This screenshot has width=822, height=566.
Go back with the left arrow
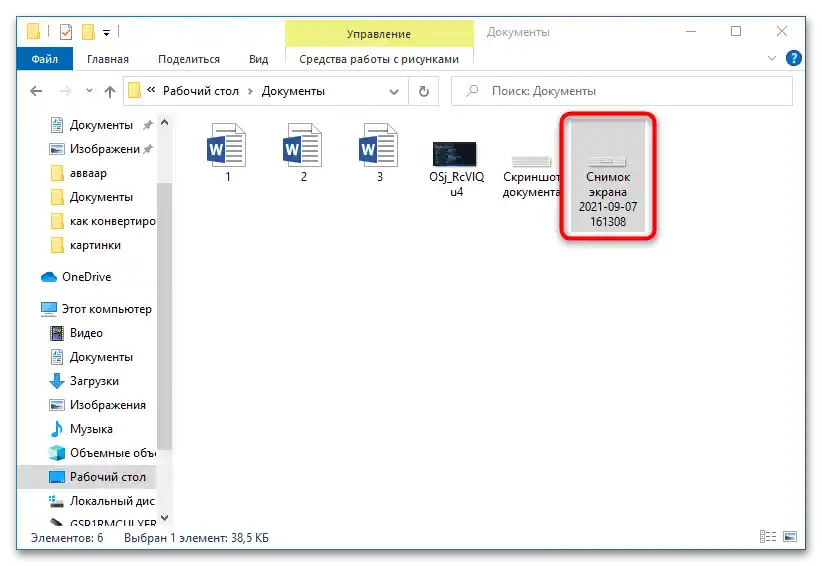pyautogui.click(x=36, y=91)
